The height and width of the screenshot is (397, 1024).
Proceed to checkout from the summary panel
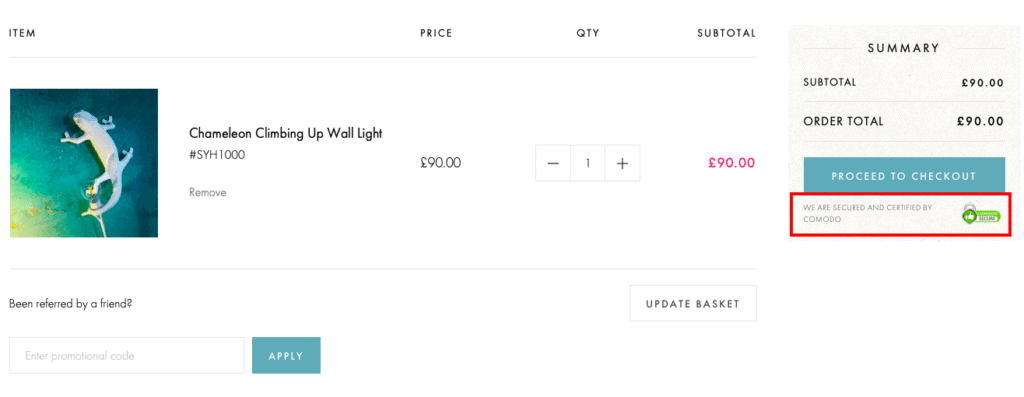pyautogui.click(x=904, y=176)
